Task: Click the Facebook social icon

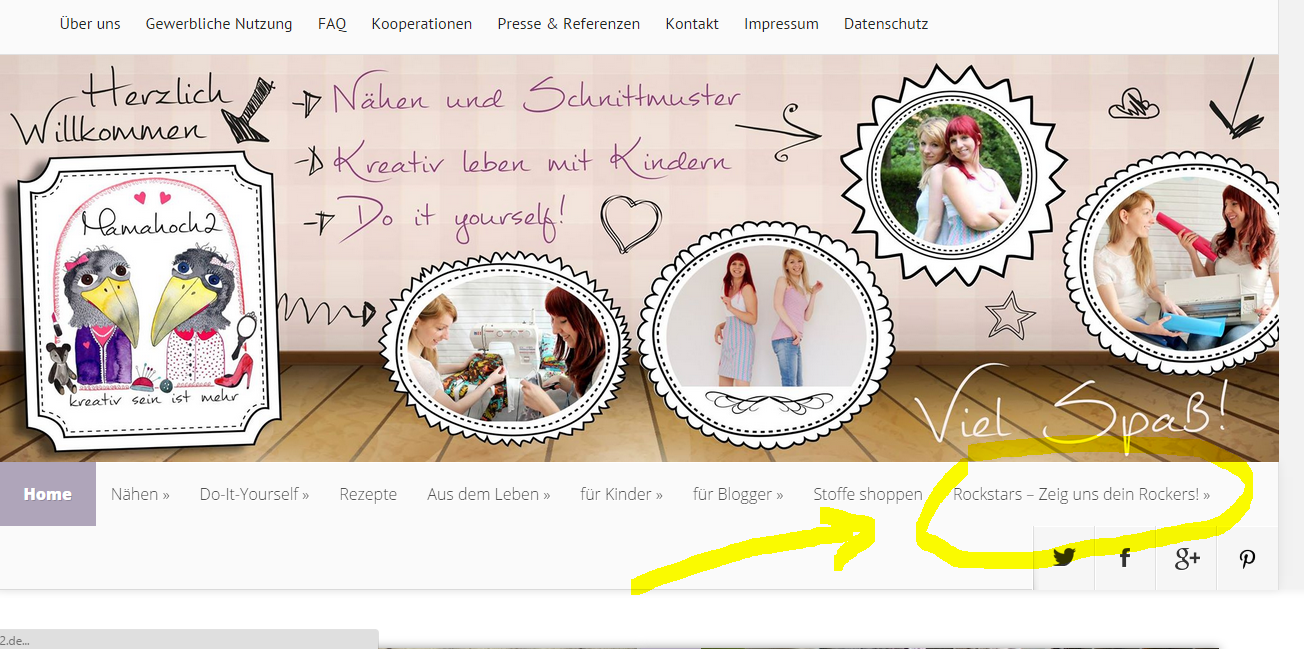Action: (x=1125, y=558)
